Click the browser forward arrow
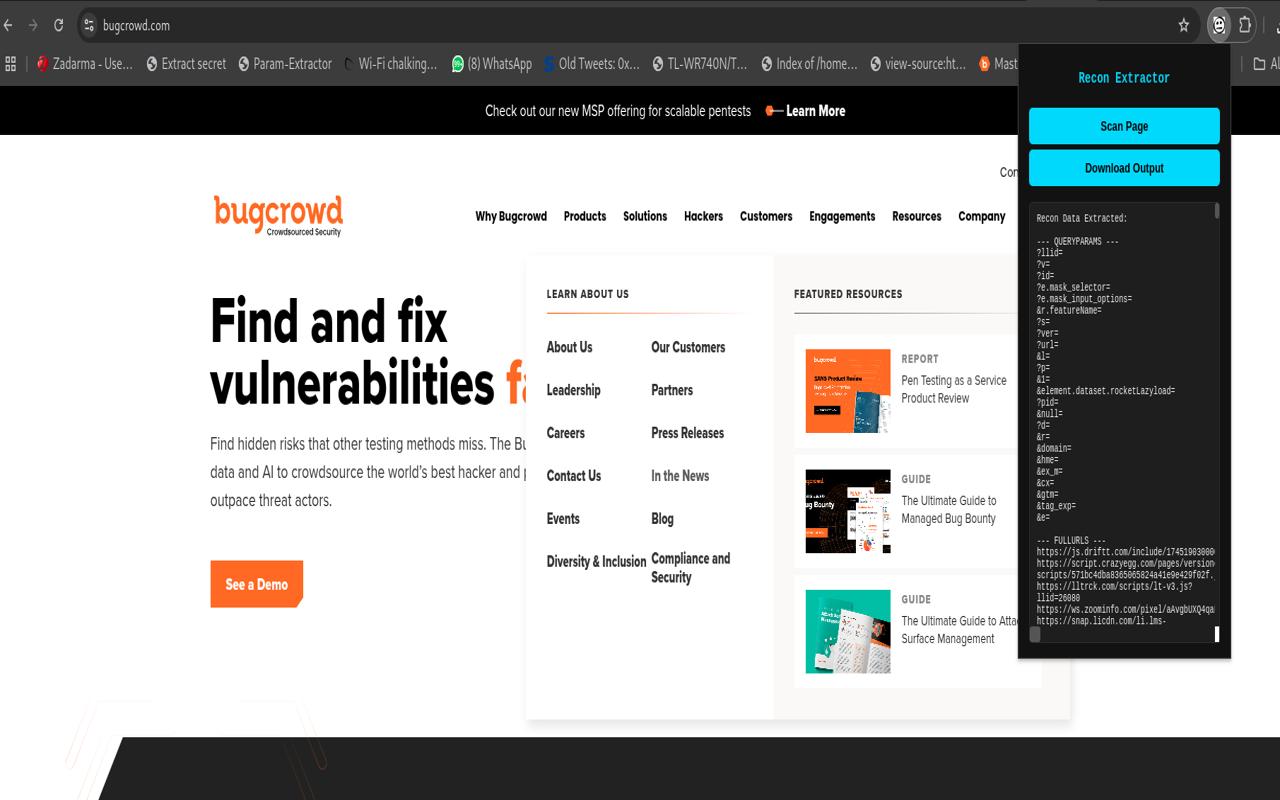 (x=34, y=25)
